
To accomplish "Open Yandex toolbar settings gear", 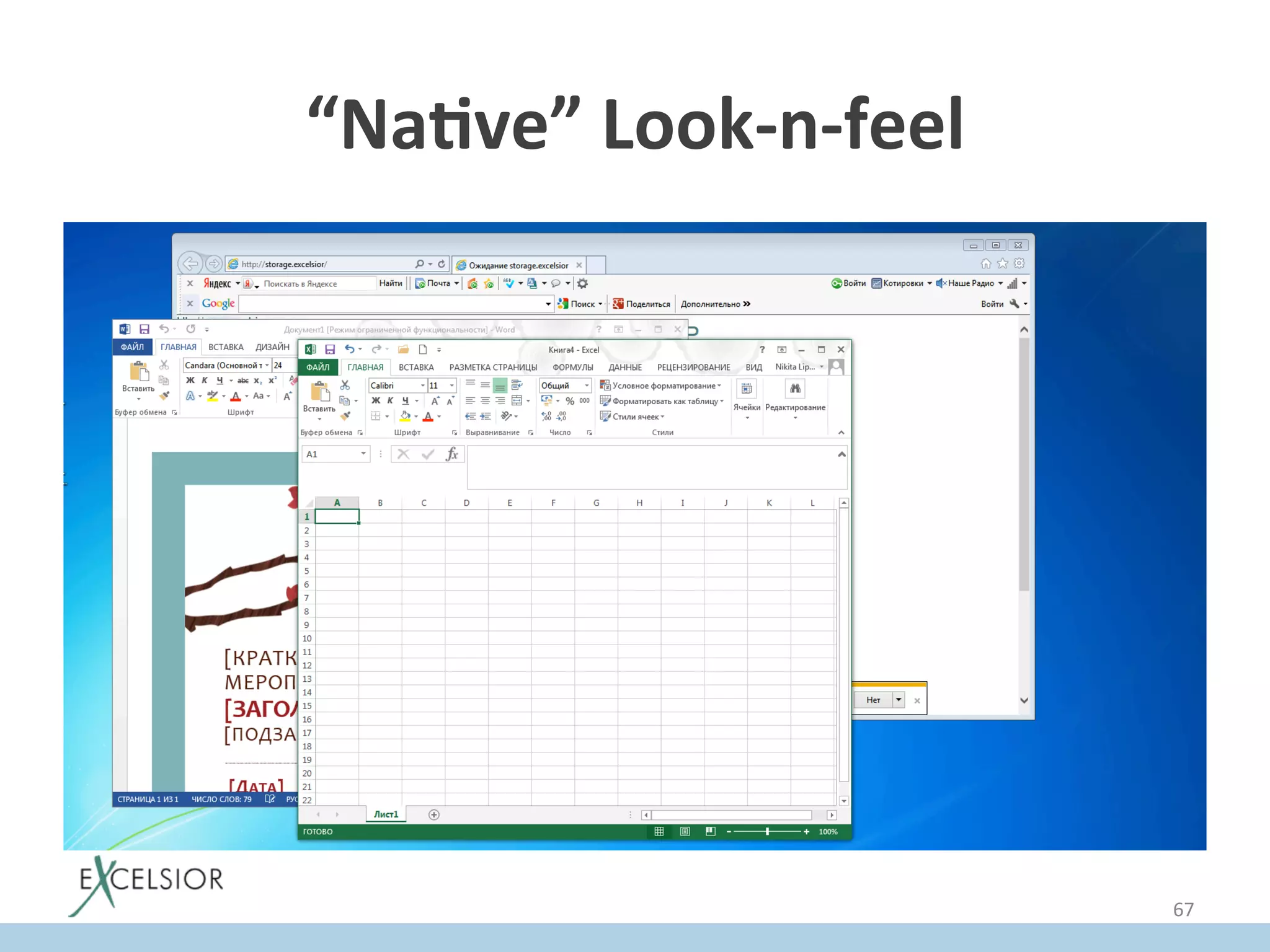I will (x=582, y=283).
